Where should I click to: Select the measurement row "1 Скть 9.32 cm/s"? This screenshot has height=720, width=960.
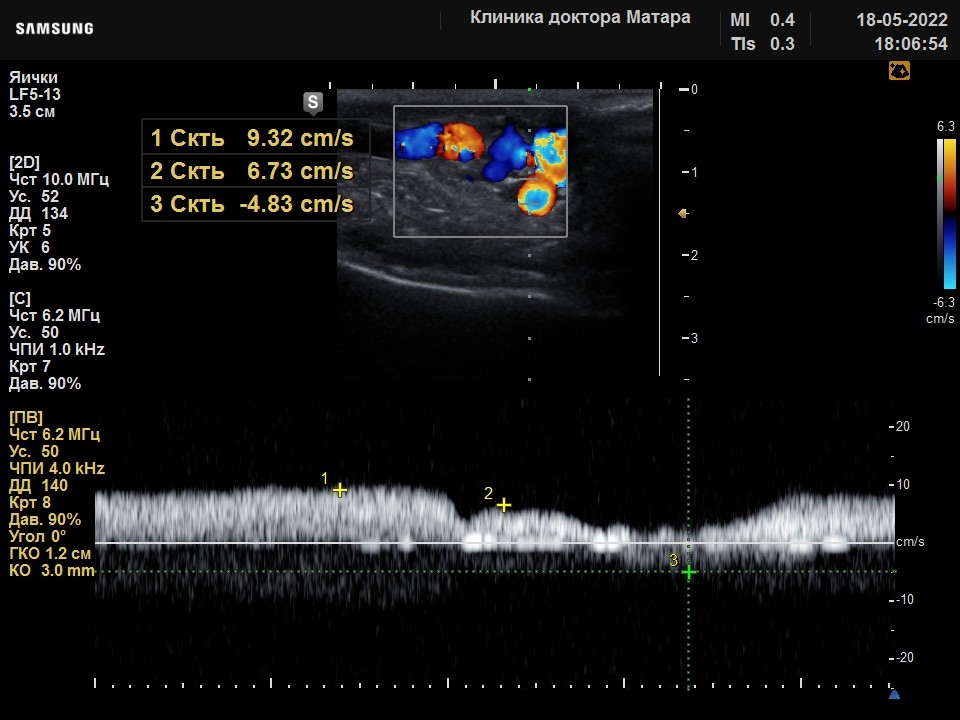[x=255, y=138]
